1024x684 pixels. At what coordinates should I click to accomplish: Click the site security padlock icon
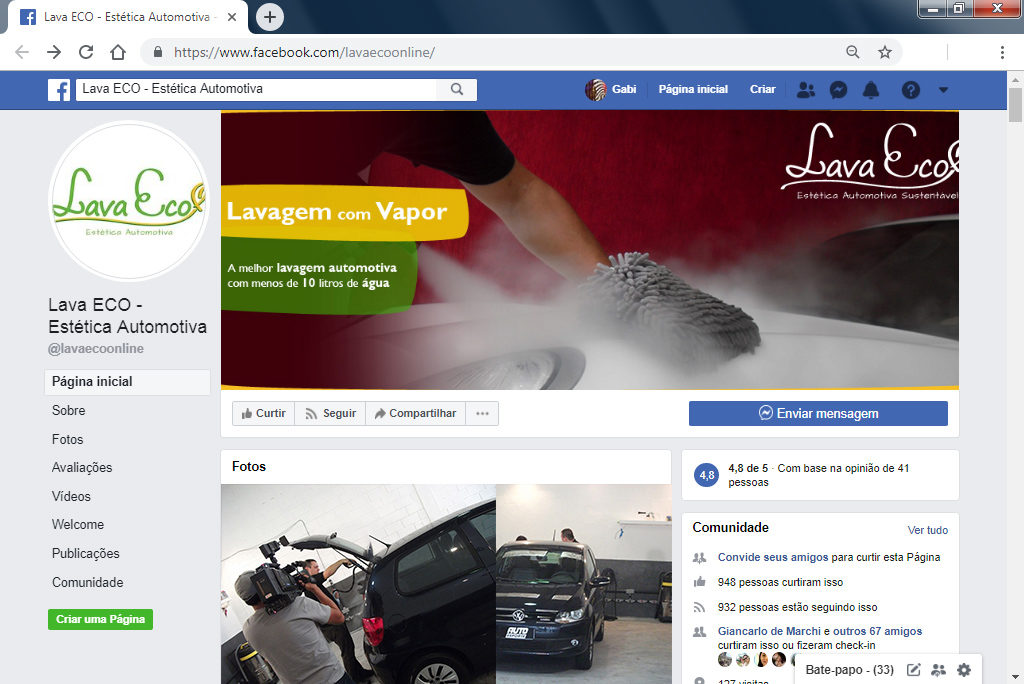pos(157,52)
